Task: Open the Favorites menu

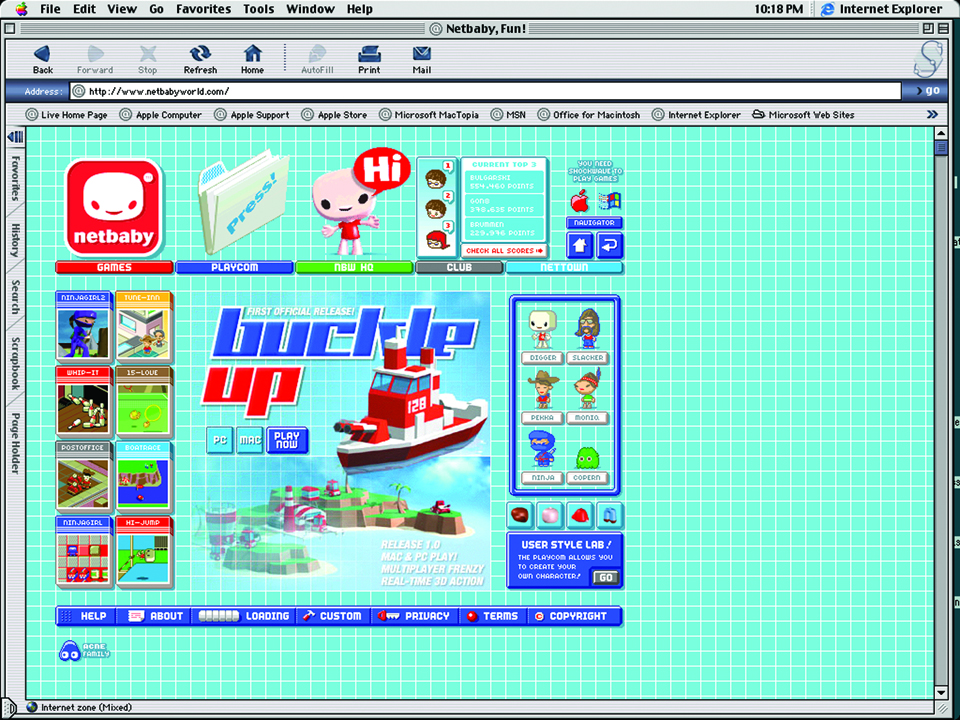Action: coord(203,9)
